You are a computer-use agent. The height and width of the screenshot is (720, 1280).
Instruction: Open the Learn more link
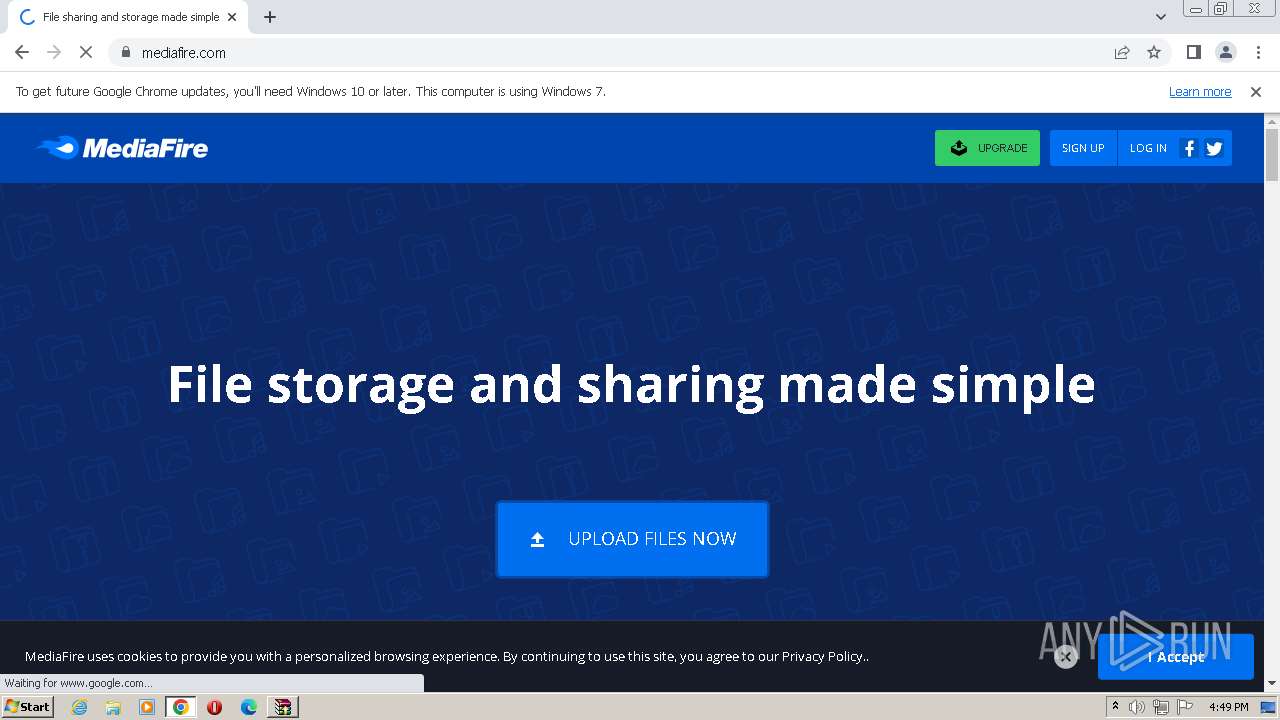1200,92
